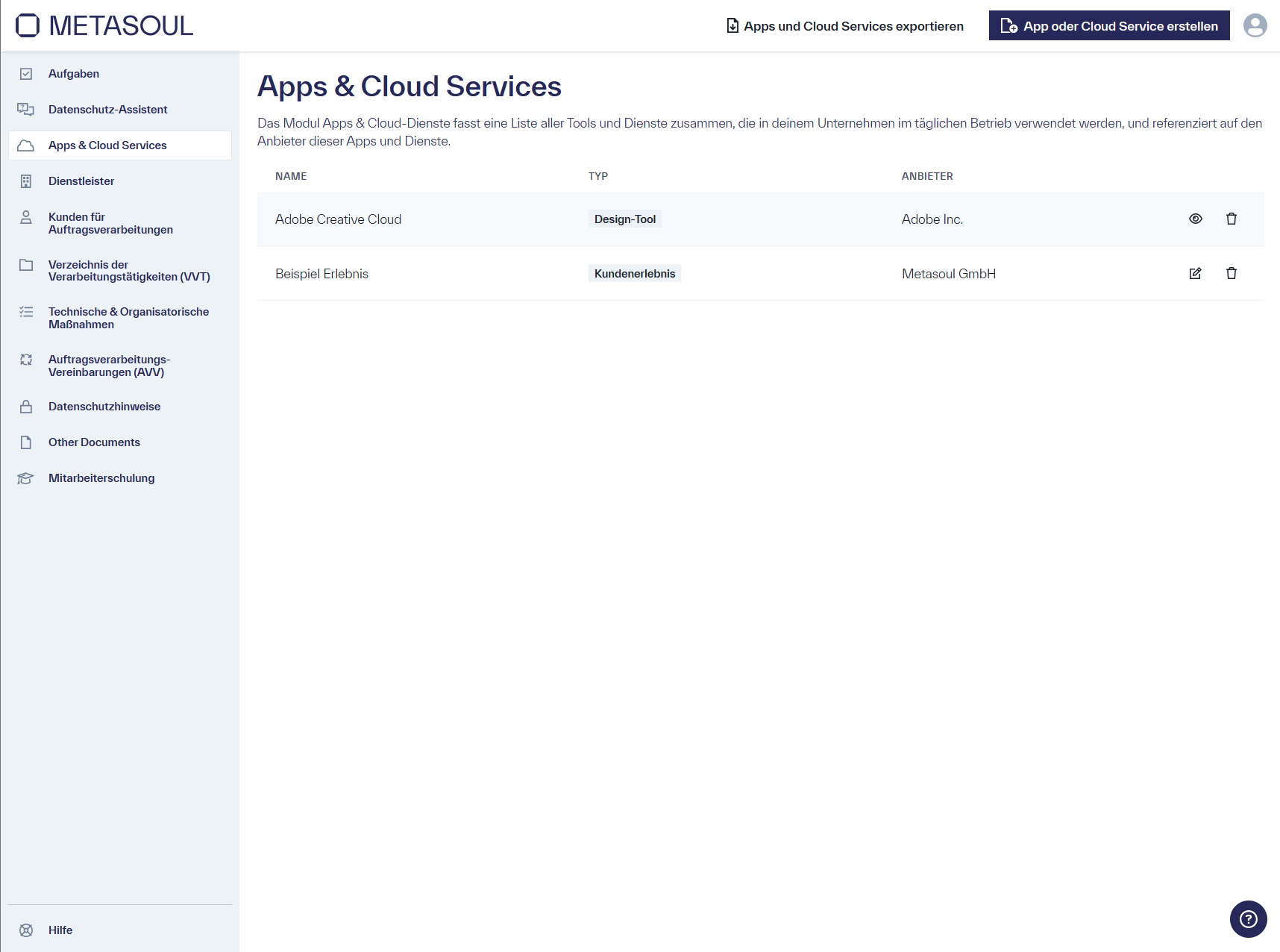This screenshot has width=1280, height=952.
Task: Open the pencil icon to edit Beispiel Erlebnis
Action: 1195,273
